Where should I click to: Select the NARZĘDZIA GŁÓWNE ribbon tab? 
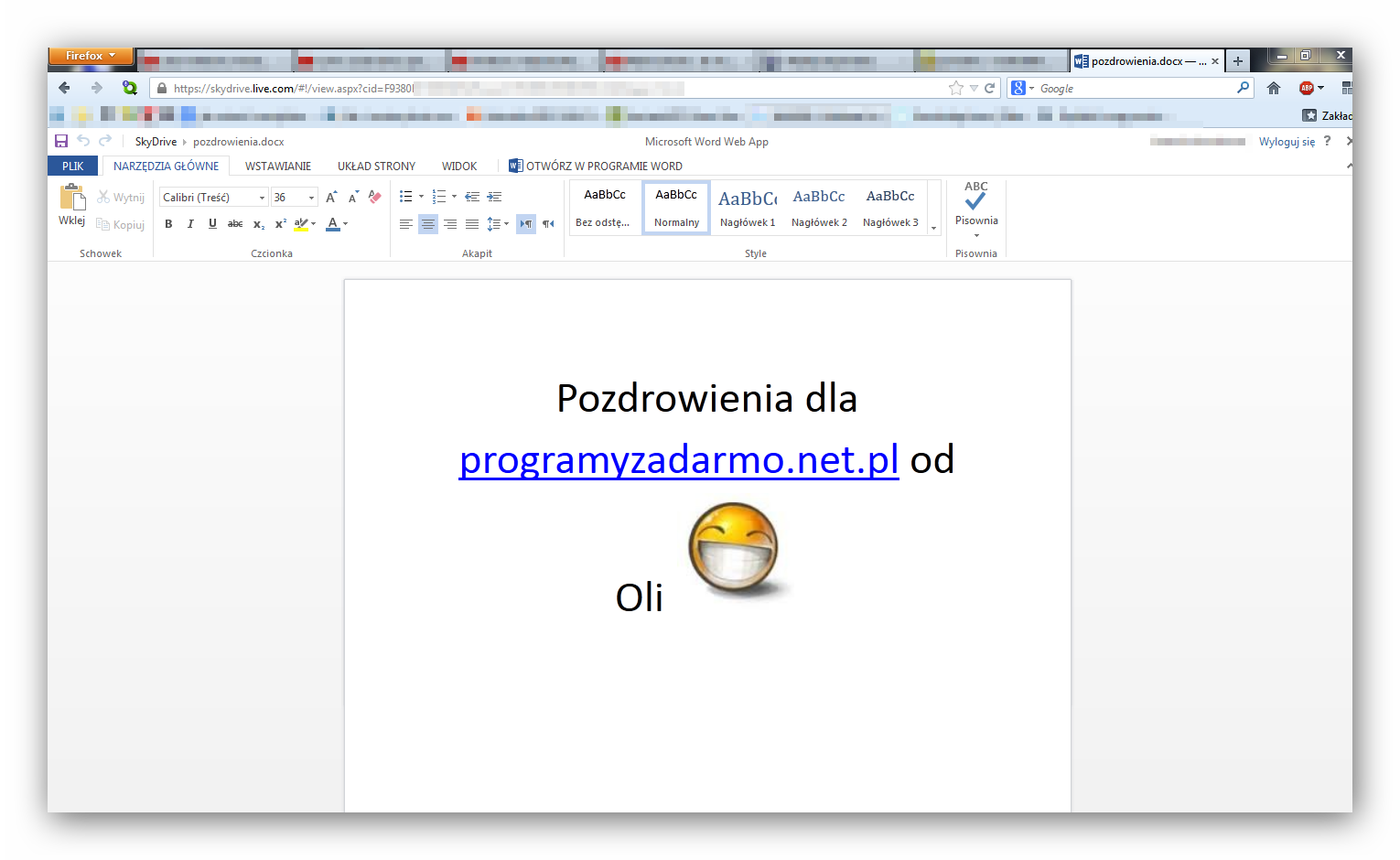(x=166, y=167)
